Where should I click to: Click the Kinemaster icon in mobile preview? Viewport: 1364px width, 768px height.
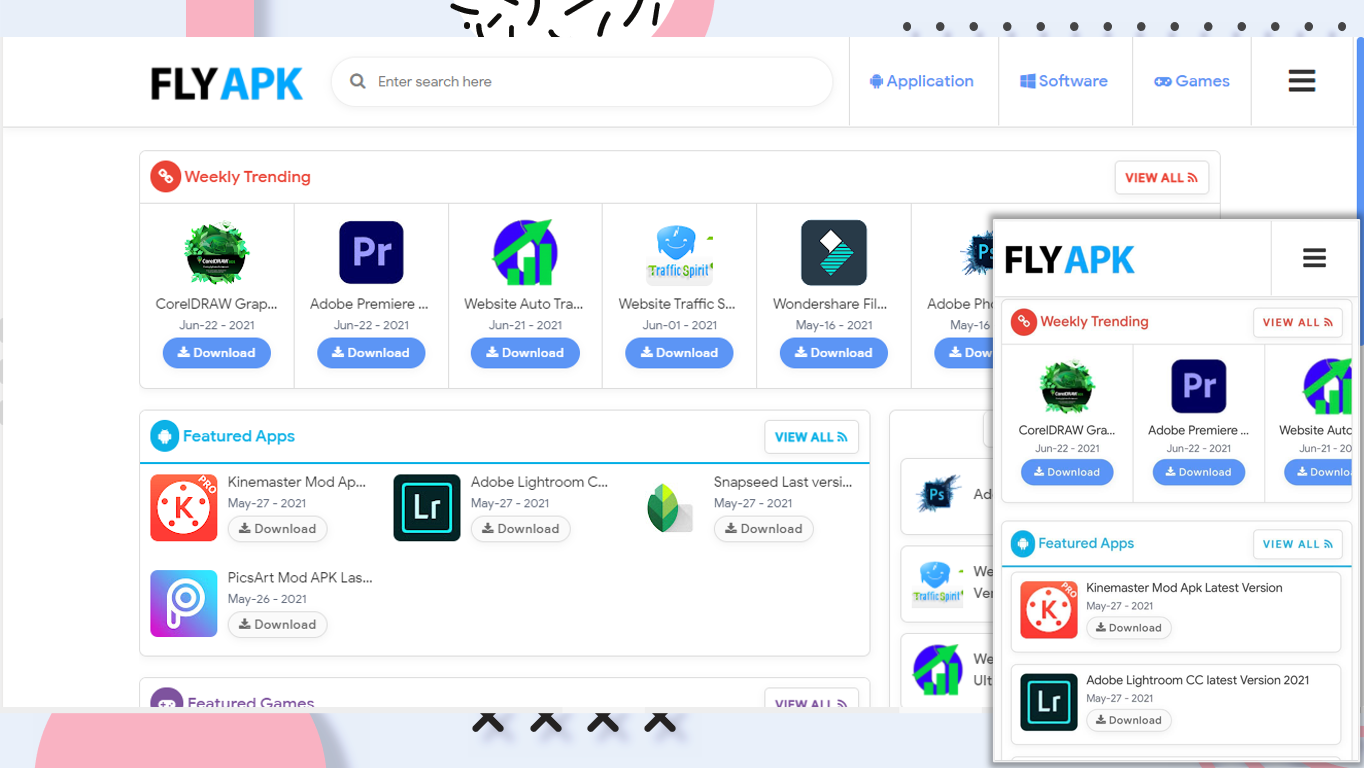(x=1049, y=610)
